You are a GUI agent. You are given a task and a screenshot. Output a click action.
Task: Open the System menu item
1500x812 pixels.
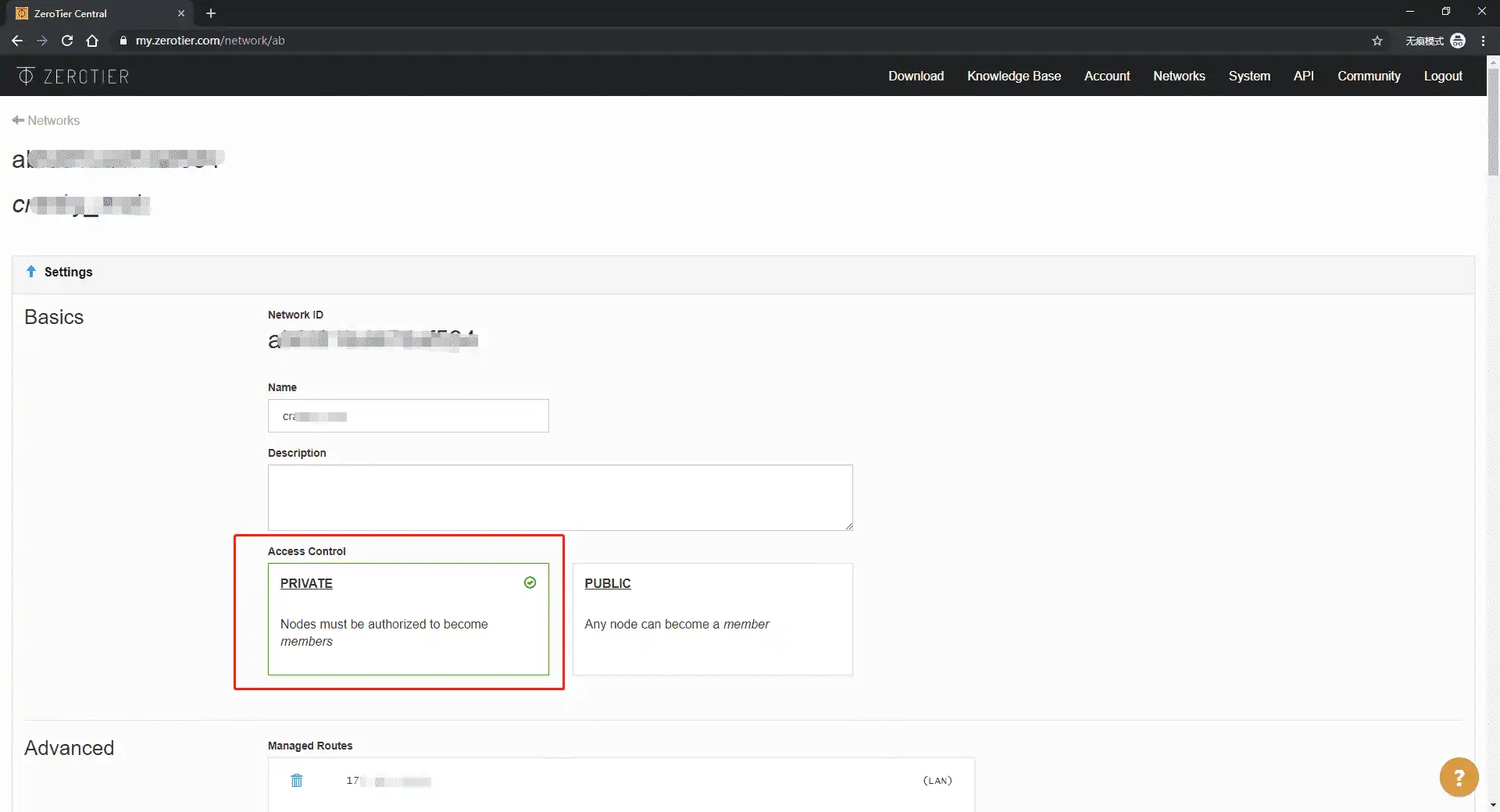(x=1249, y=76)
